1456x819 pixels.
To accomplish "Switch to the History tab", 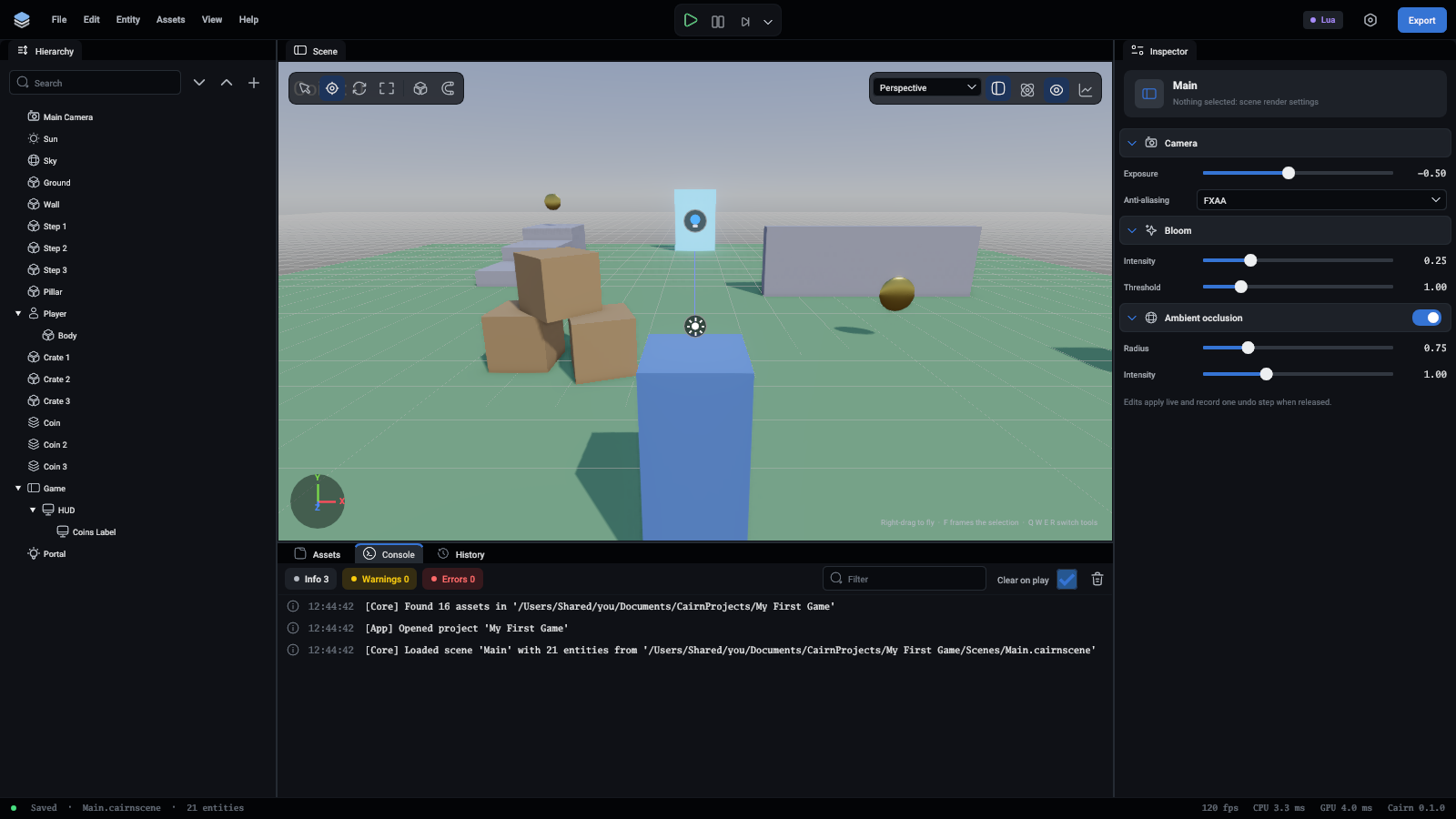I will coord(461,554).
